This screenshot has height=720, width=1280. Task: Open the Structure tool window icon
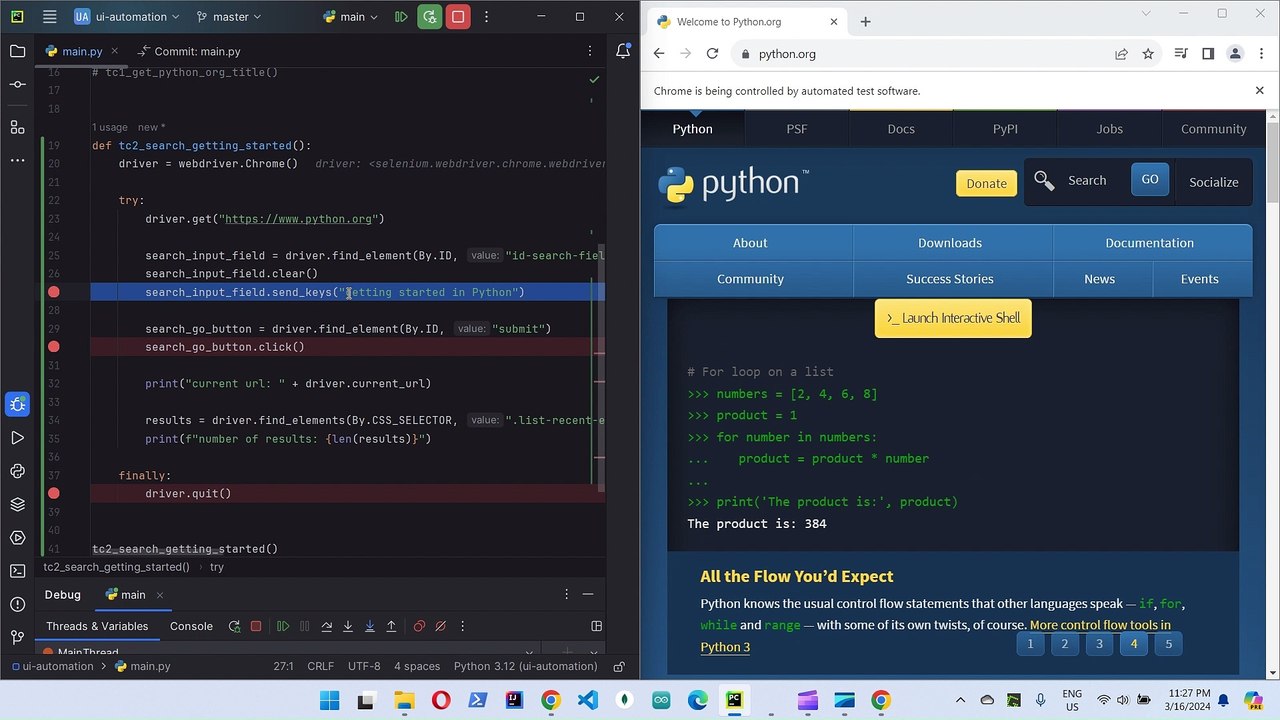[x=17, y=127]
